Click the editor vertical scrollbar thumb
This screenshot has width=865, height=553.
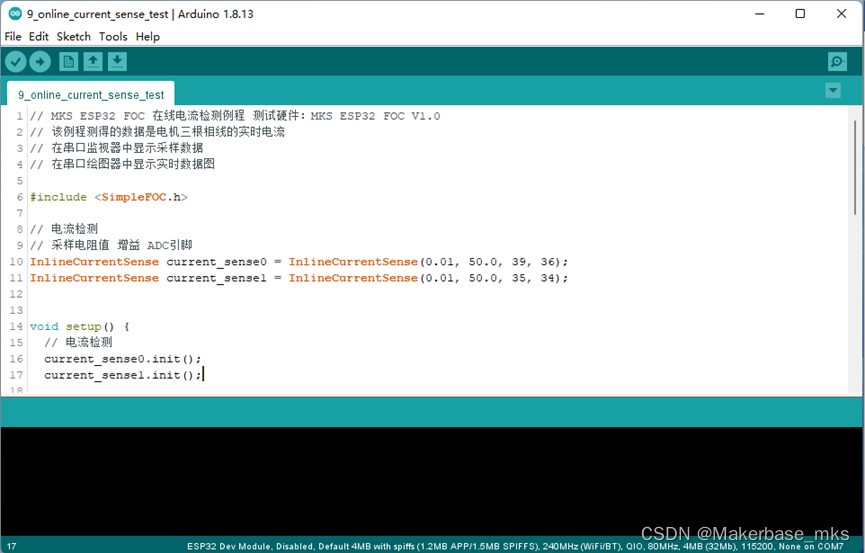point(855,167)
